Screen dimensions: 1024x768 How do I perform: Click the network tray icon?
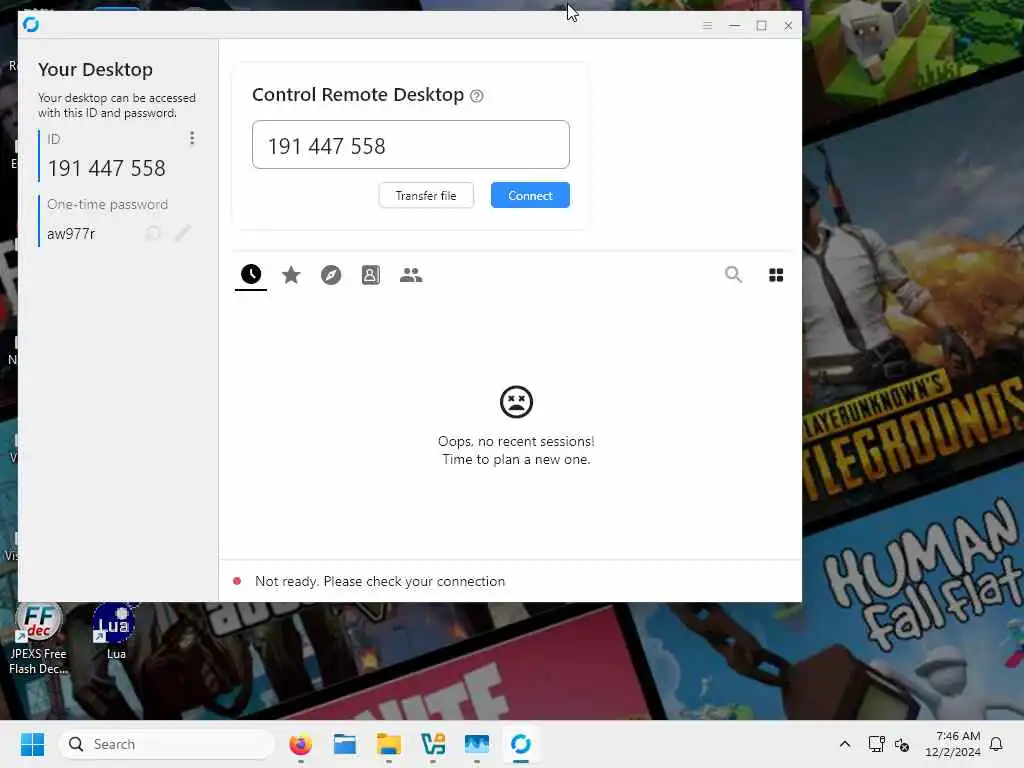876,744
